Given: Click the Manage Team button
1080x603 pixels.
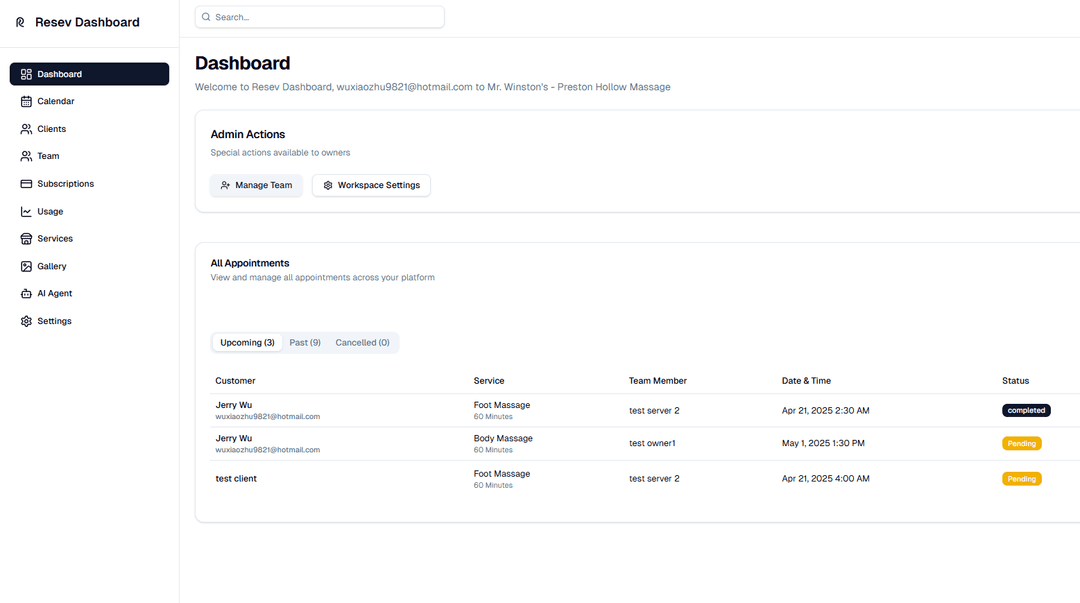Looking at the screenshot, I should [x=256, y=185].
